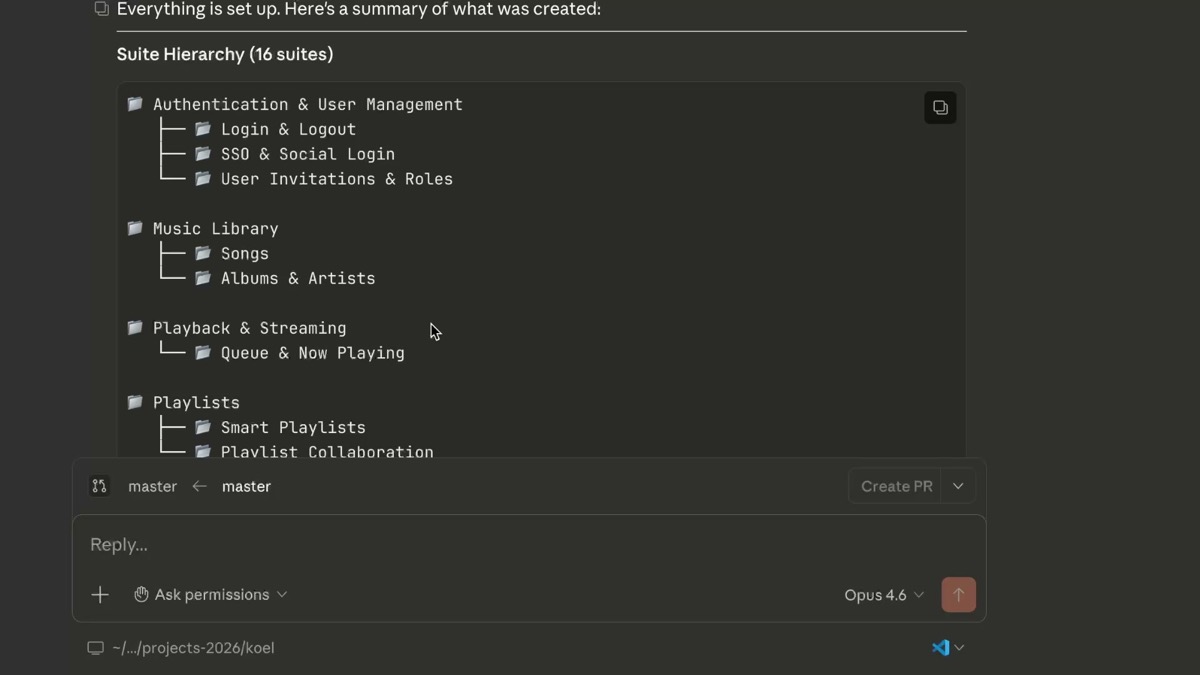
Task: Click the git branch comparison icon beside master
Action: [x=100, y=486]
